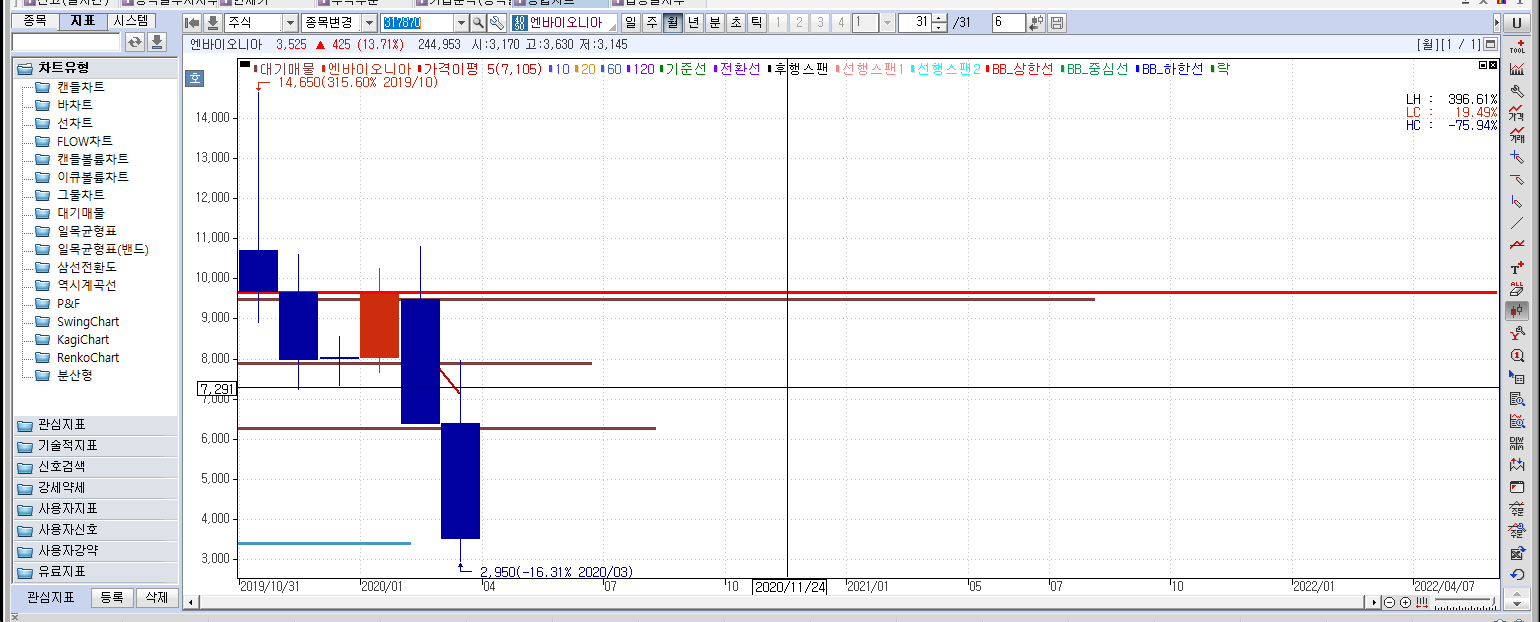Toggle the 년 yearly period button

pyautogui.click(x=694, y=23)
